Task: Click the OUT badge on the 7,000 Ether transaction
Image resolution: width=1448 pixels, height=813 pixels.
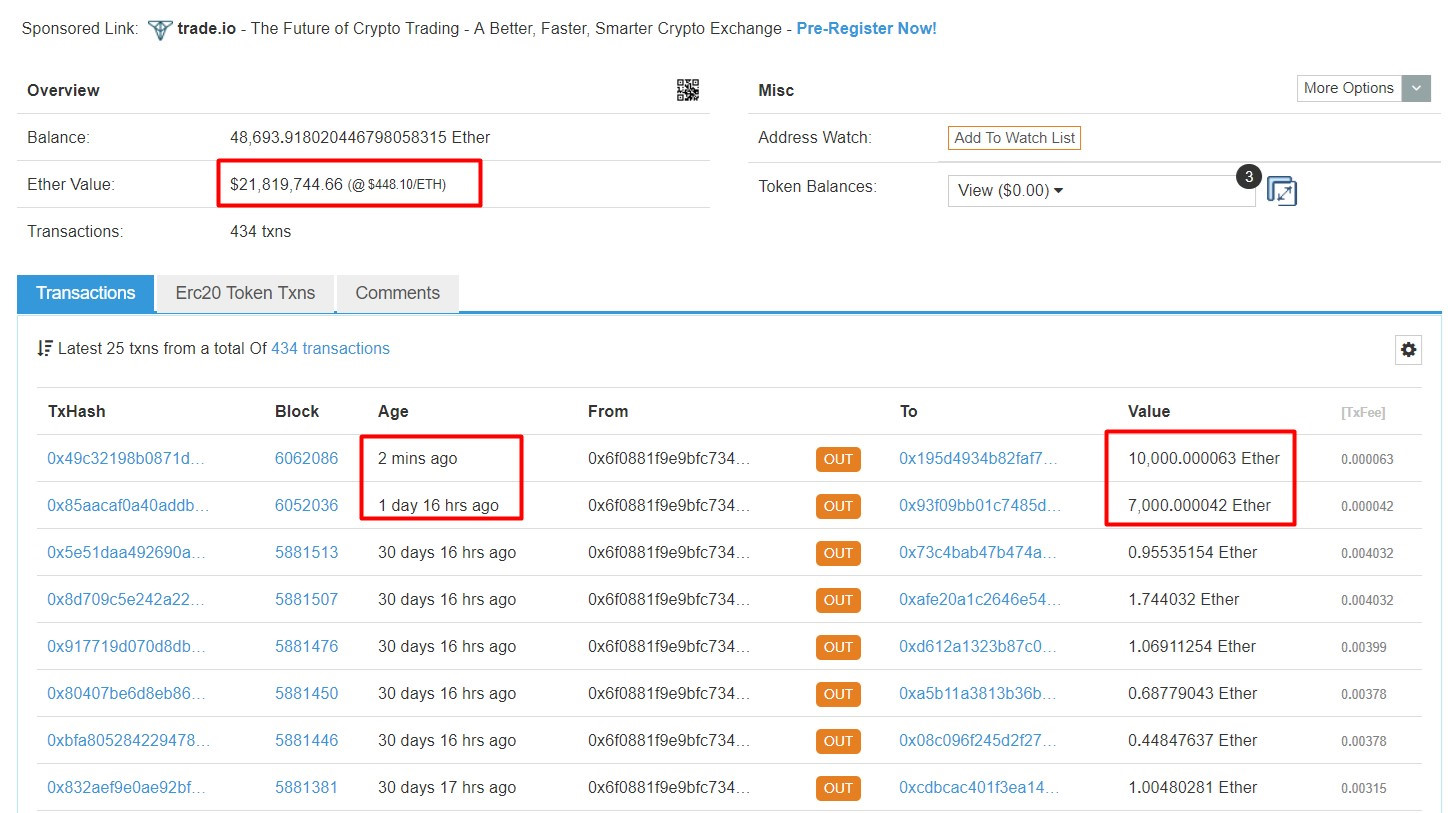Action: coord(838,506)
